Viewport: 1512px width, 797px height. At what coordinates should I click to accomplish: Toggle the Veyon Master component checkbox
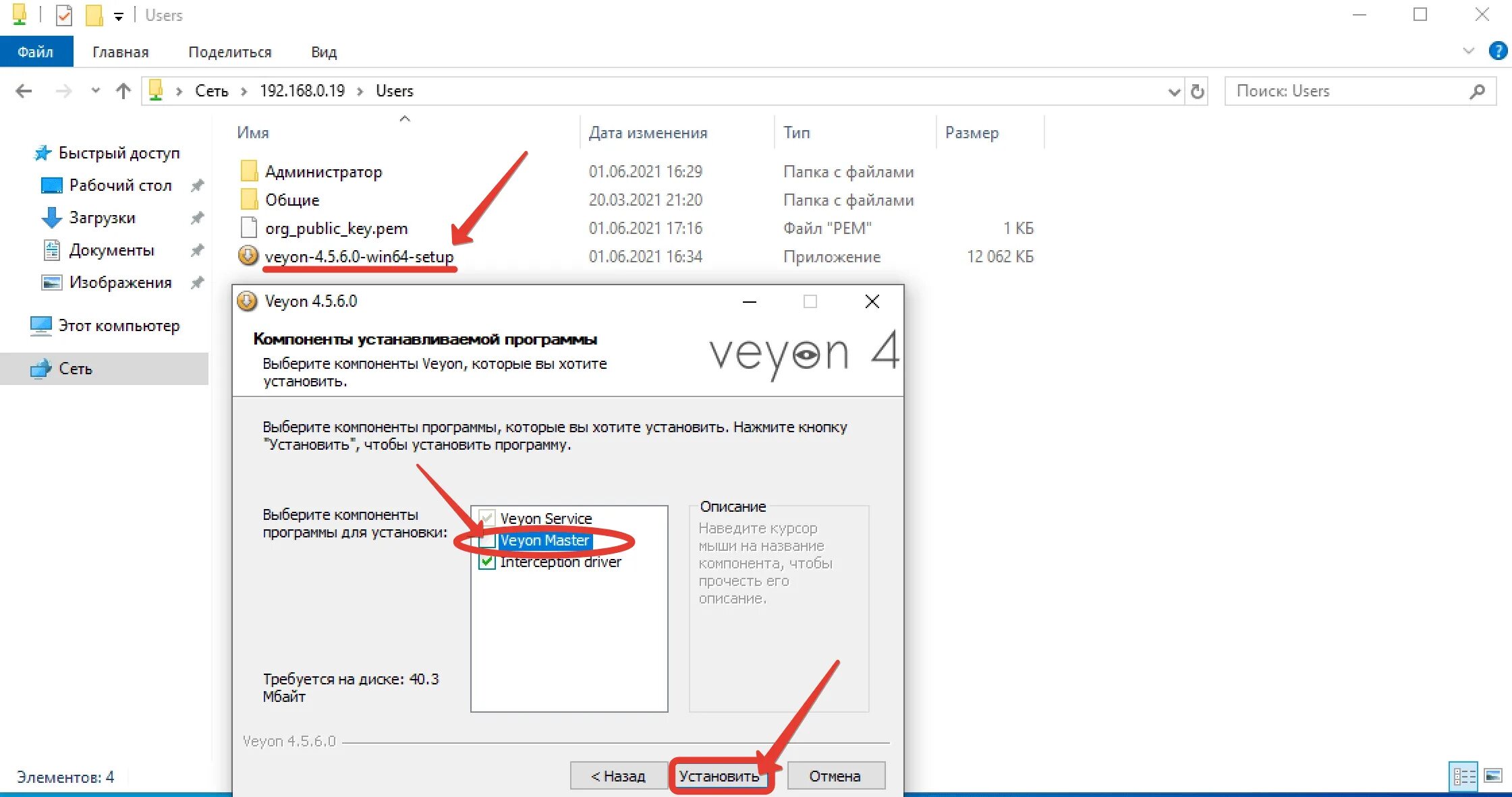tap(487, 540)
